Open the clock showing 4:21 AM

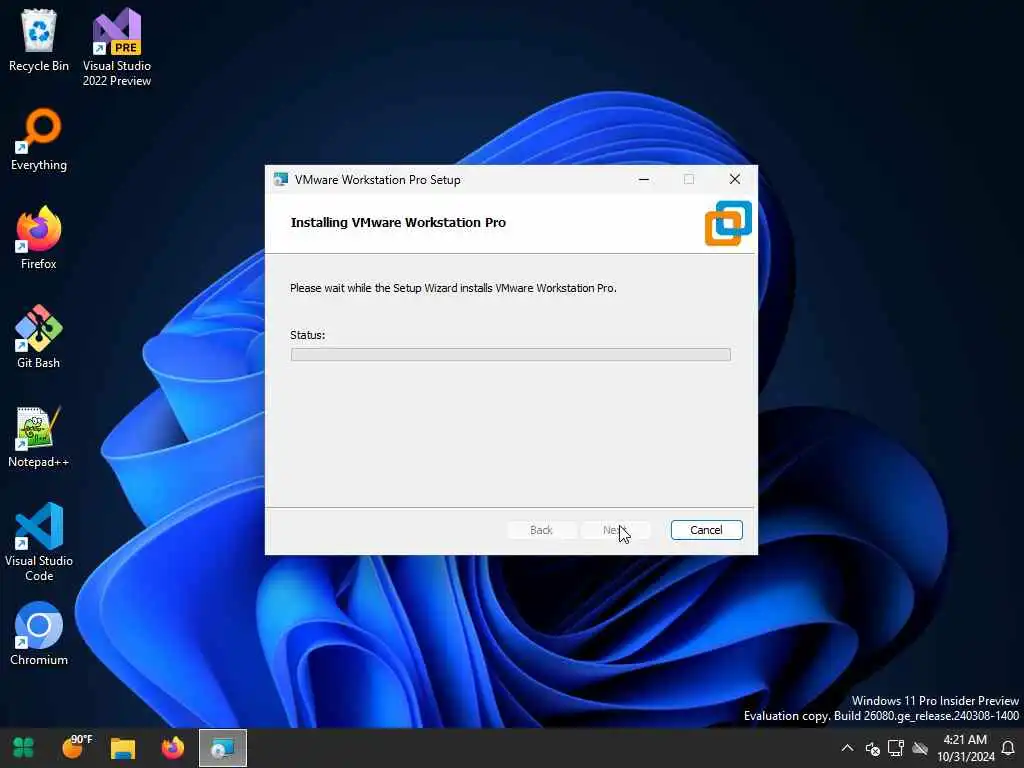click(965, 748)
